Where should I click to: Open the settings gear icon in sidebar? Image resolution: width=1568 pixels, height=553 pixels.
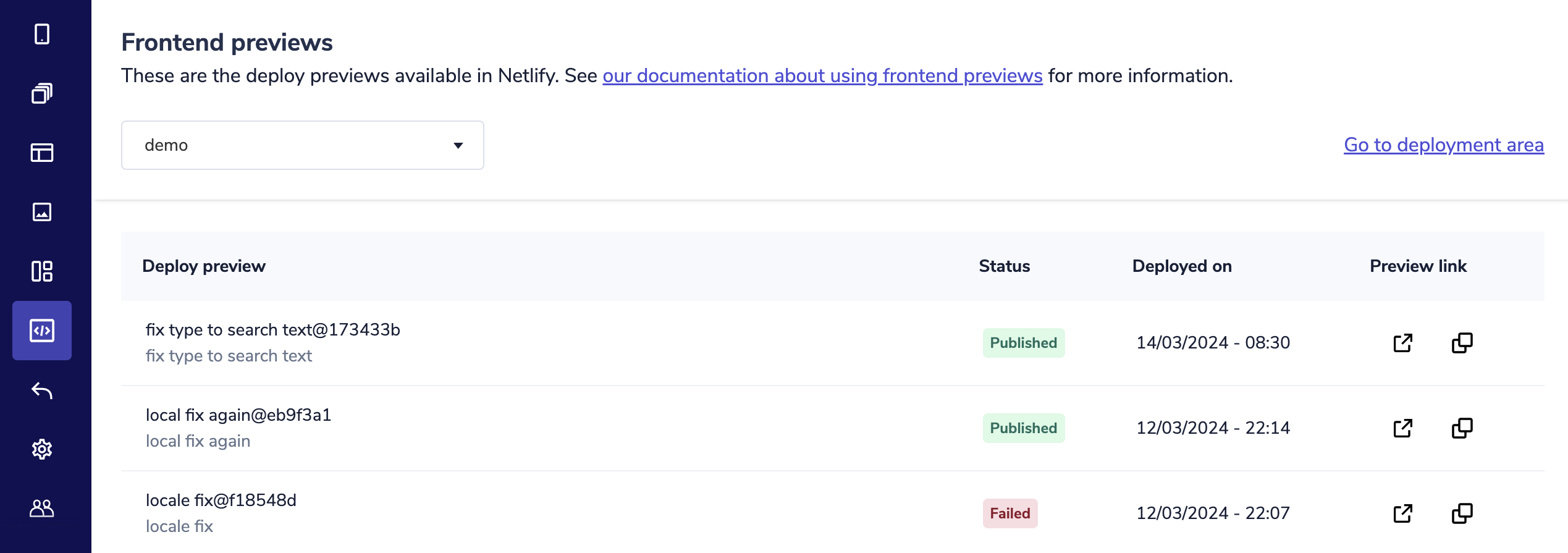point(42,449)
